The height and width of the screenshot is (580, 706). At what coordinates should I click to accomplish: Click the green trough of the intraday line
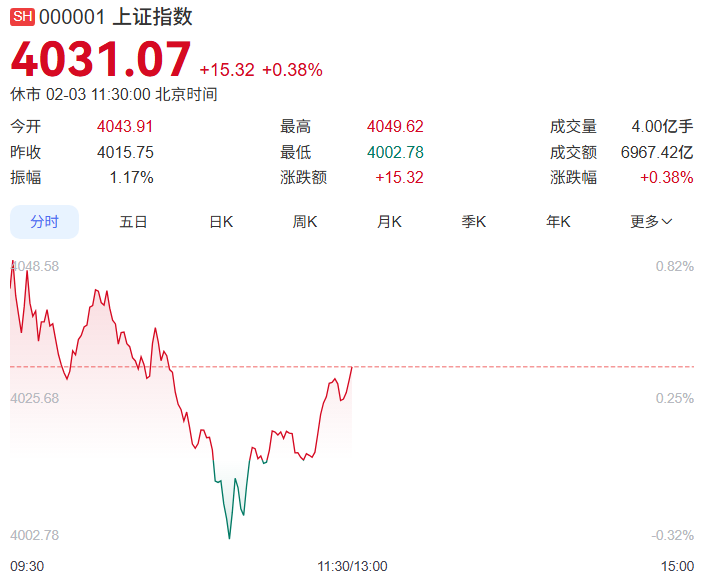point(229,536)
